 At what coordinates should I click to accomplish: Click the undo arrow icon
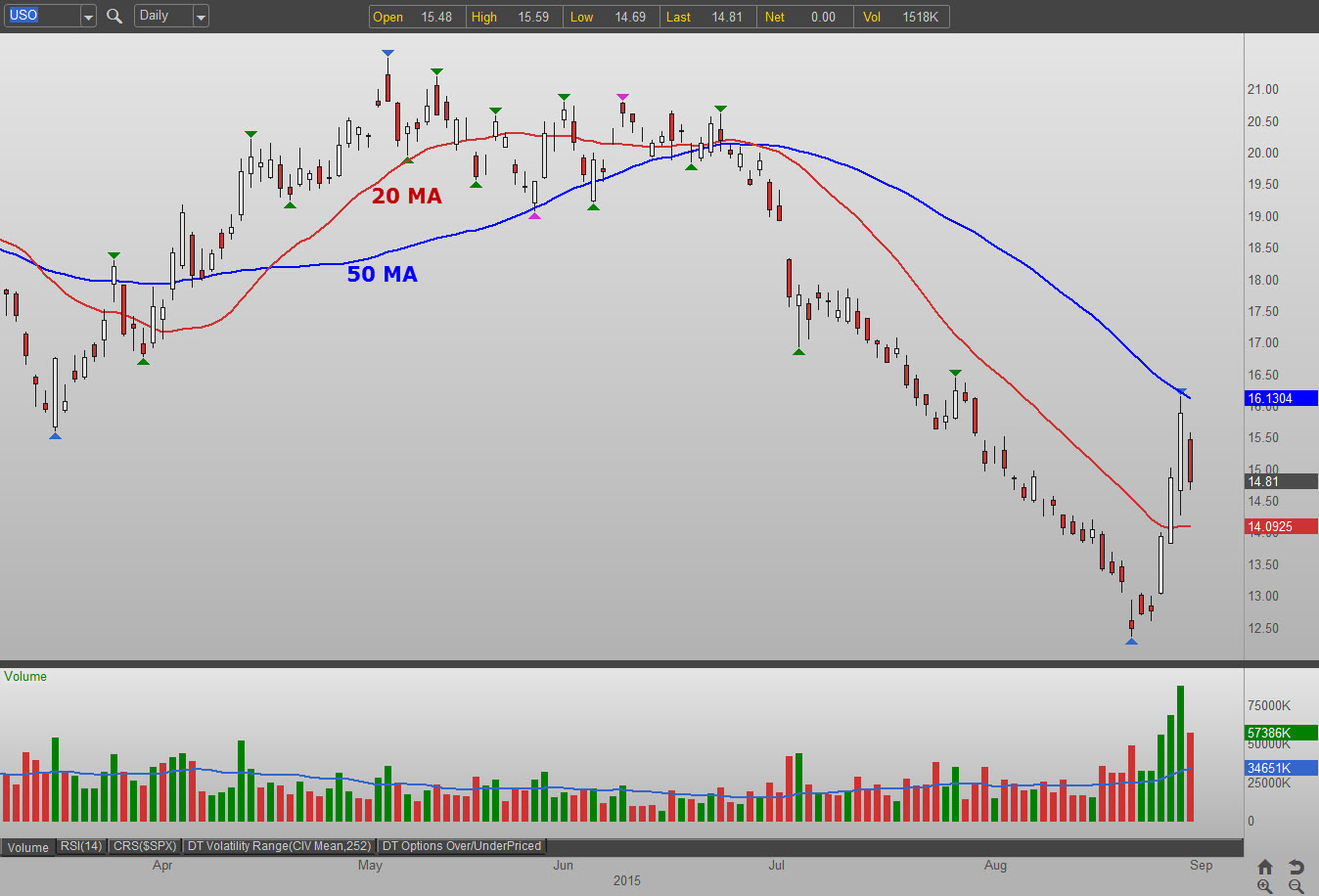[1296, 867]
